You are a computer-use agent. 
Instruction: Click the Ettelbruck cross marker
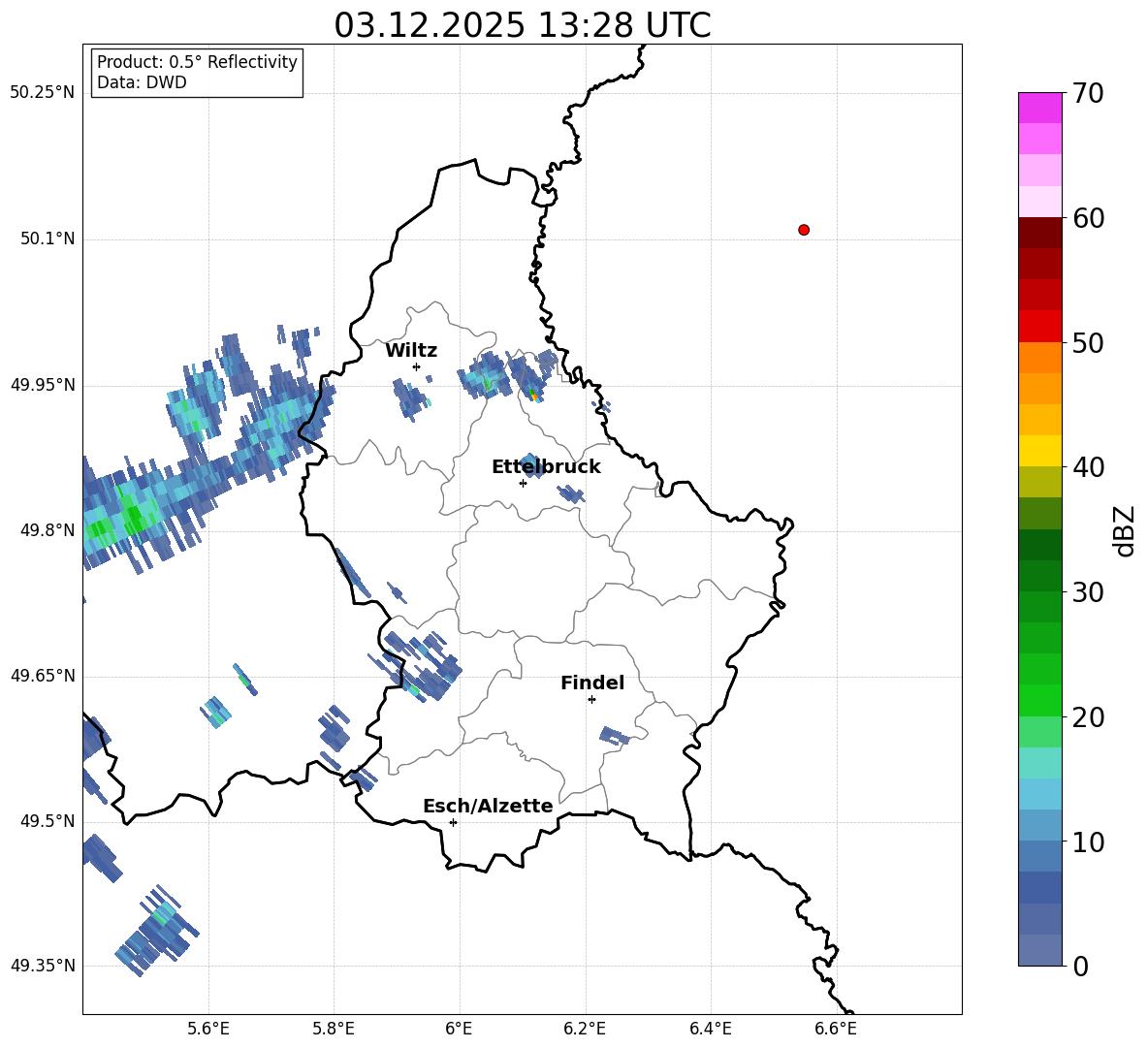coord(523,483)
